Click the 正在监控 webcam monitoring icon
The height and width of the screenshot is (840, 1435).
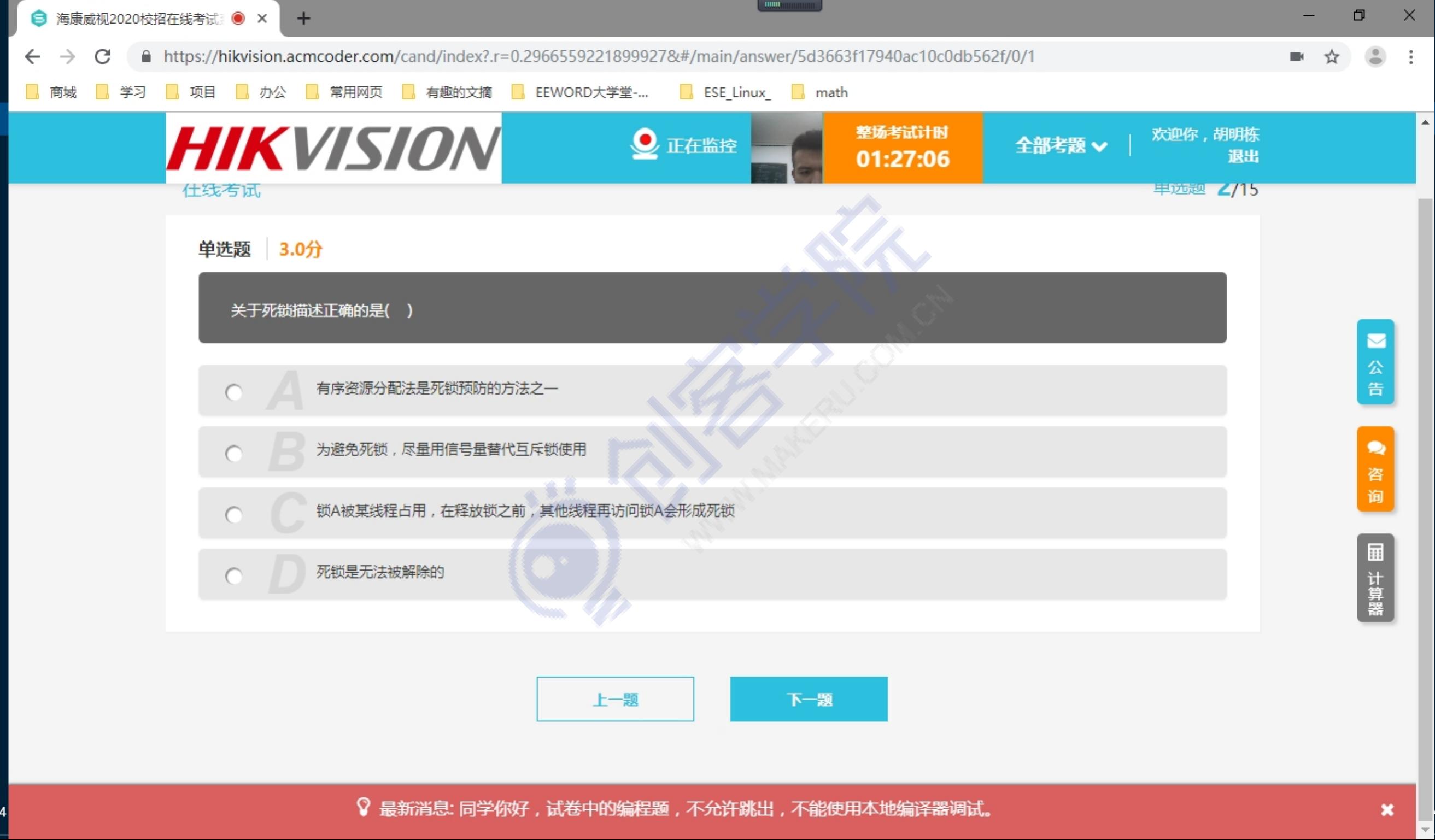click(x=645, y=144)
